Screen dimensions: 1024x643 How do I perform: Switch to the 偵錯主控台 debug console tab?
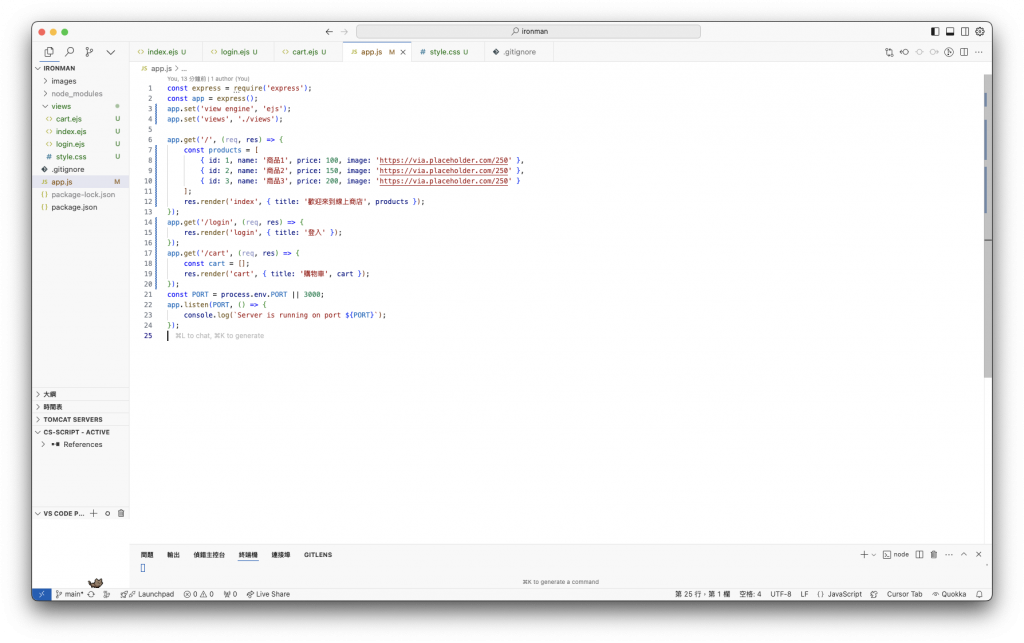coord(209,555)
